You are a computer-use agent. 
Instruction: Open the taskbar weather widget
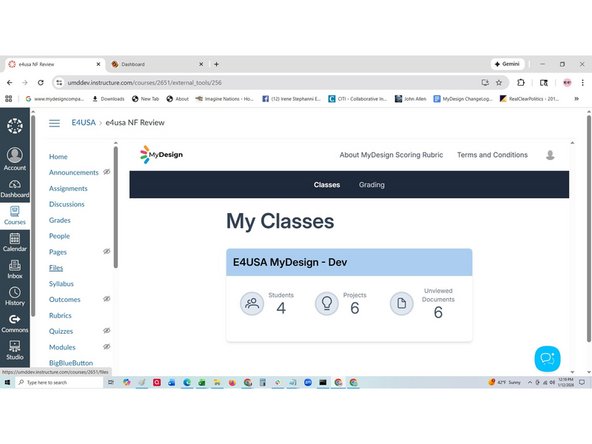tap(504, 382)
